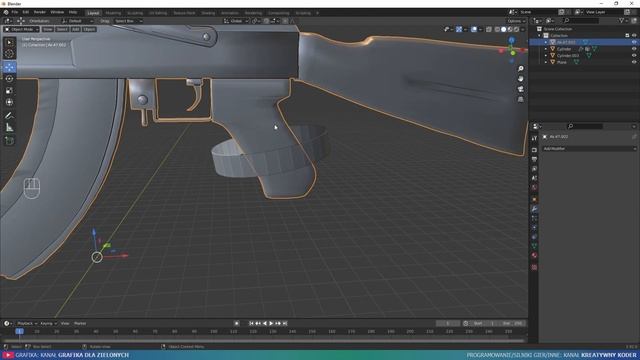Screen dimensions: 640x360
Task: Click the Blender logo menu icon
Action: tap(6, 12)
